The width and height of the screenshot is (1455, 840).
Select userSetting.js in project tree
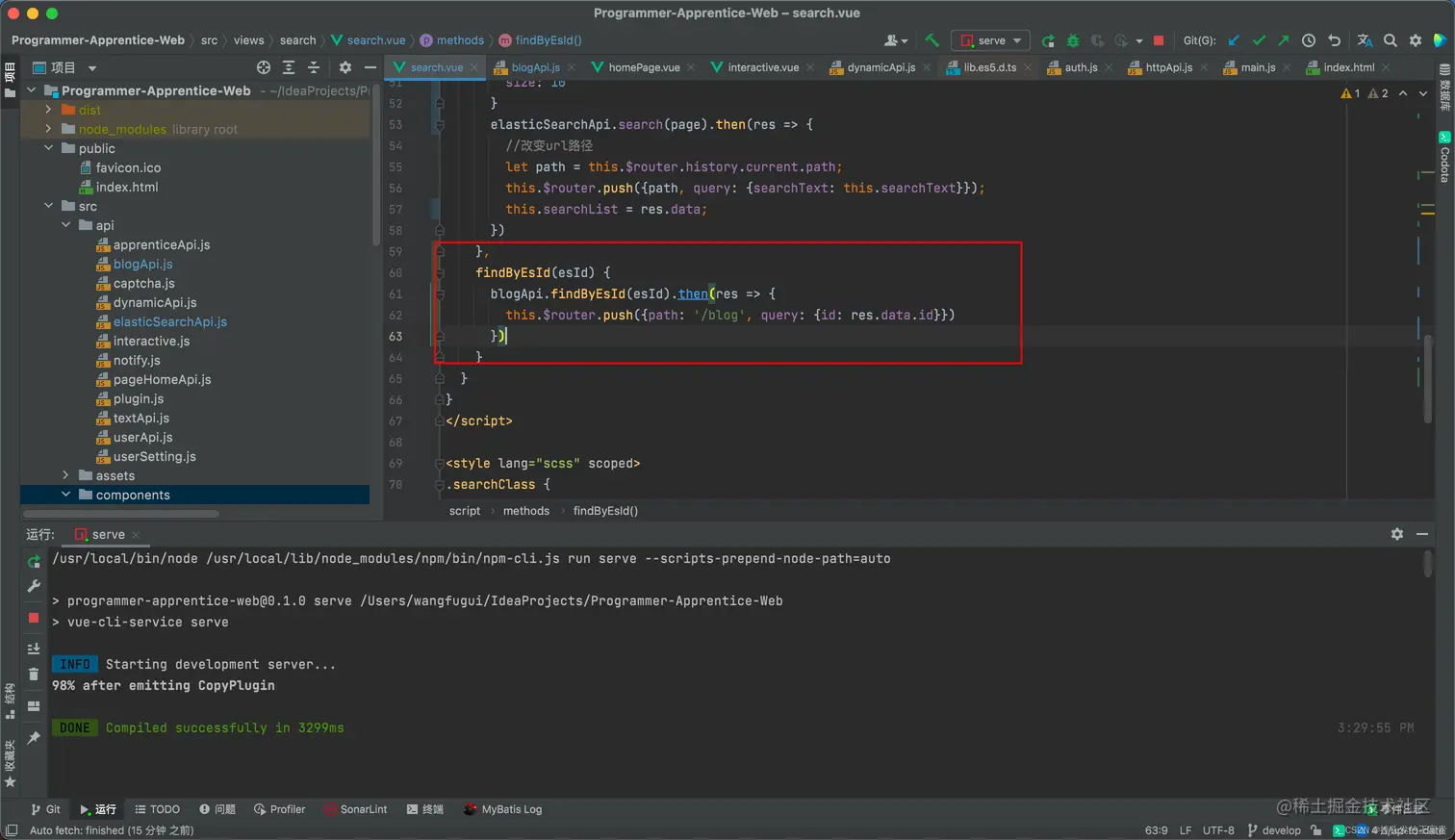coord(154,456)
